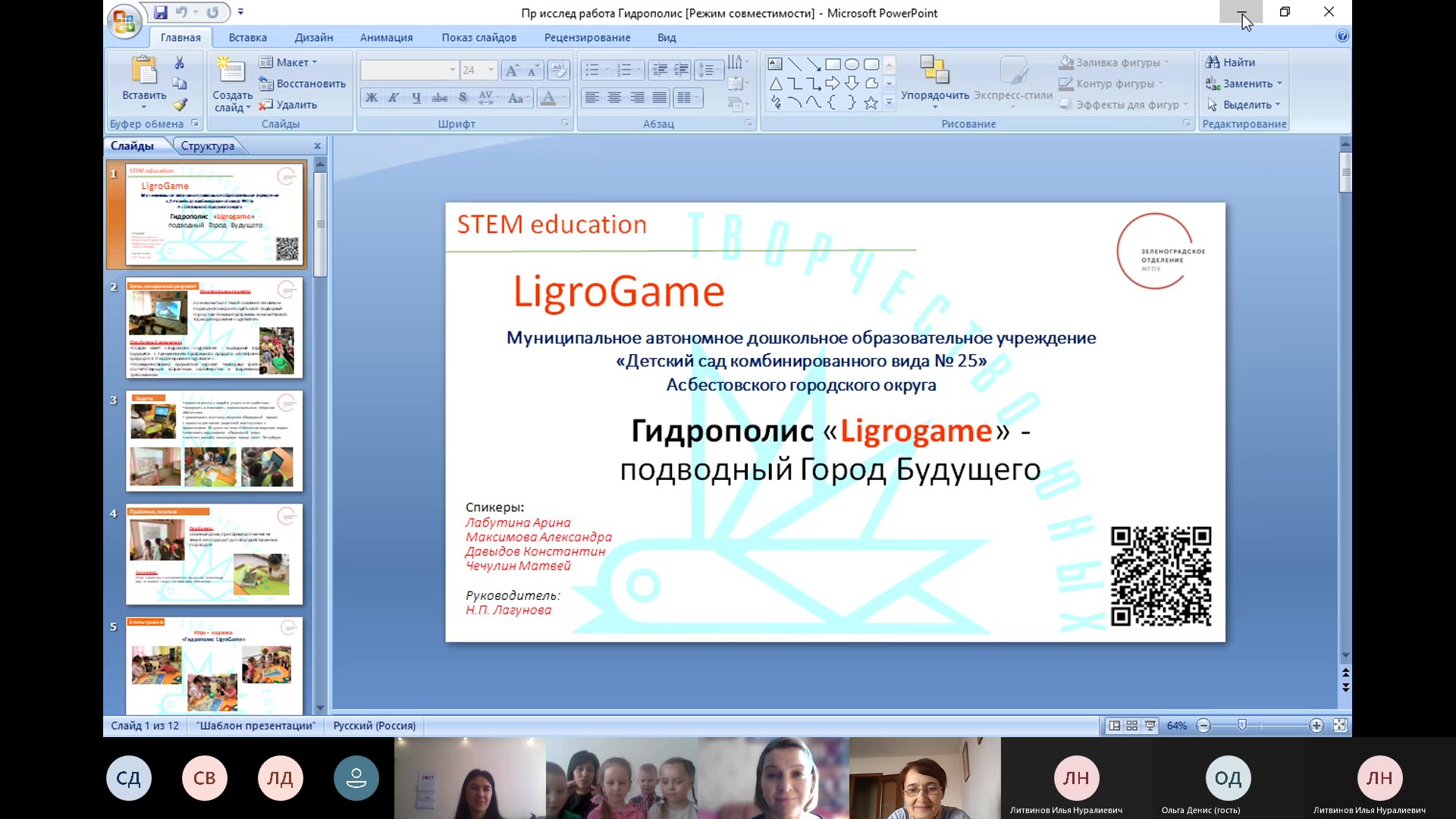
Task: Click the Save icon in quick access toolbar
Action: [x=161, y=12]
